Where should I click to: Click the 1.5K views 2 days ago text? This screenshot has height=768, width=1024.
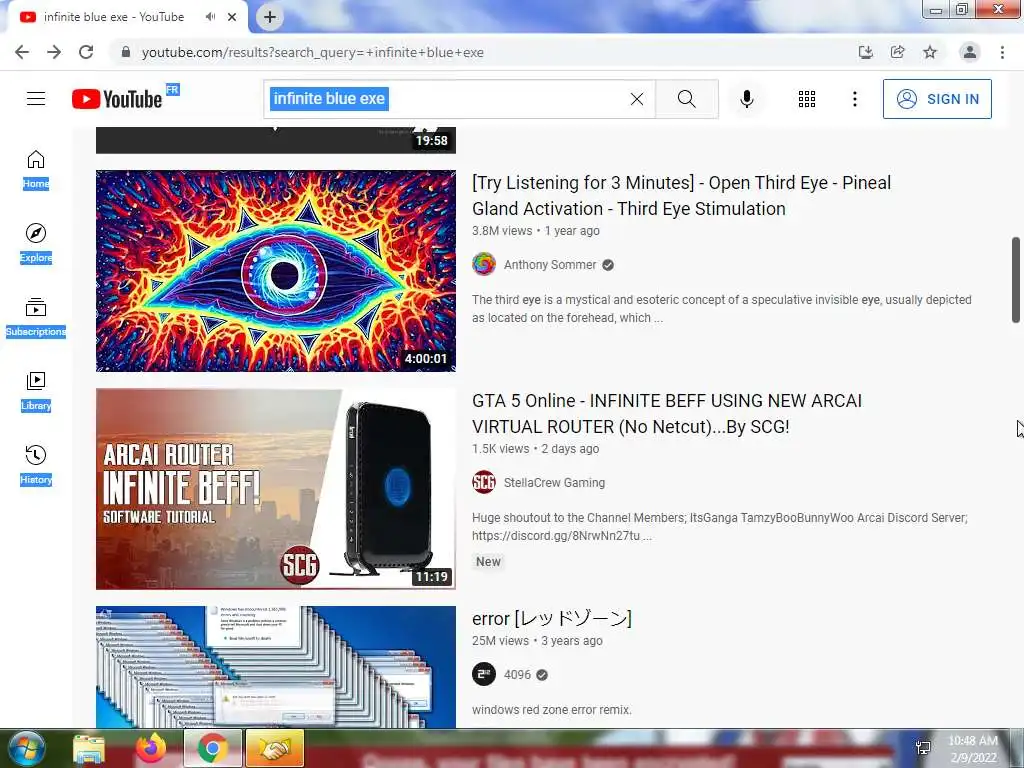(536, 449)
